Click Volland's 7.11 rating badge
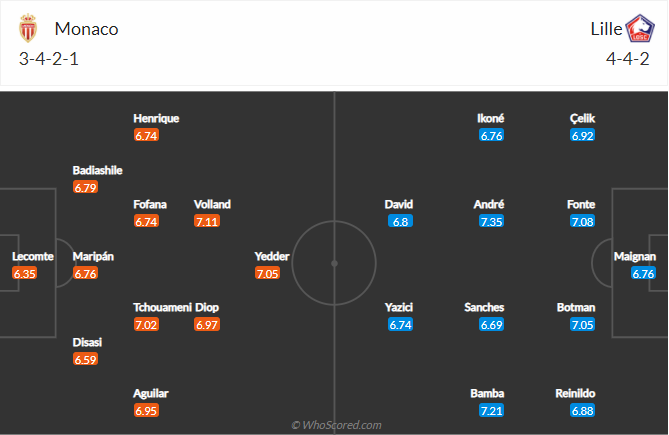669x435 pixels. 208,221
